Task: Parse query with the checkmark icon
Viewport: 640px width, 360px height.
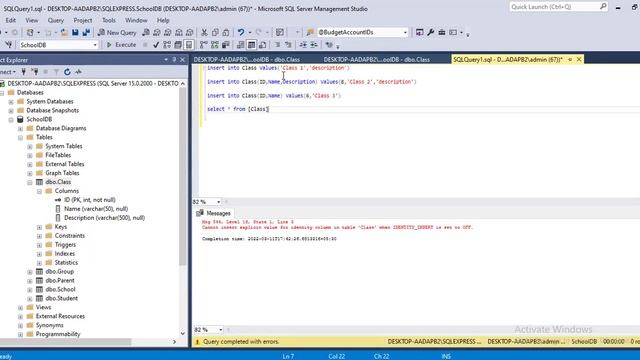Action: [156, 45]
